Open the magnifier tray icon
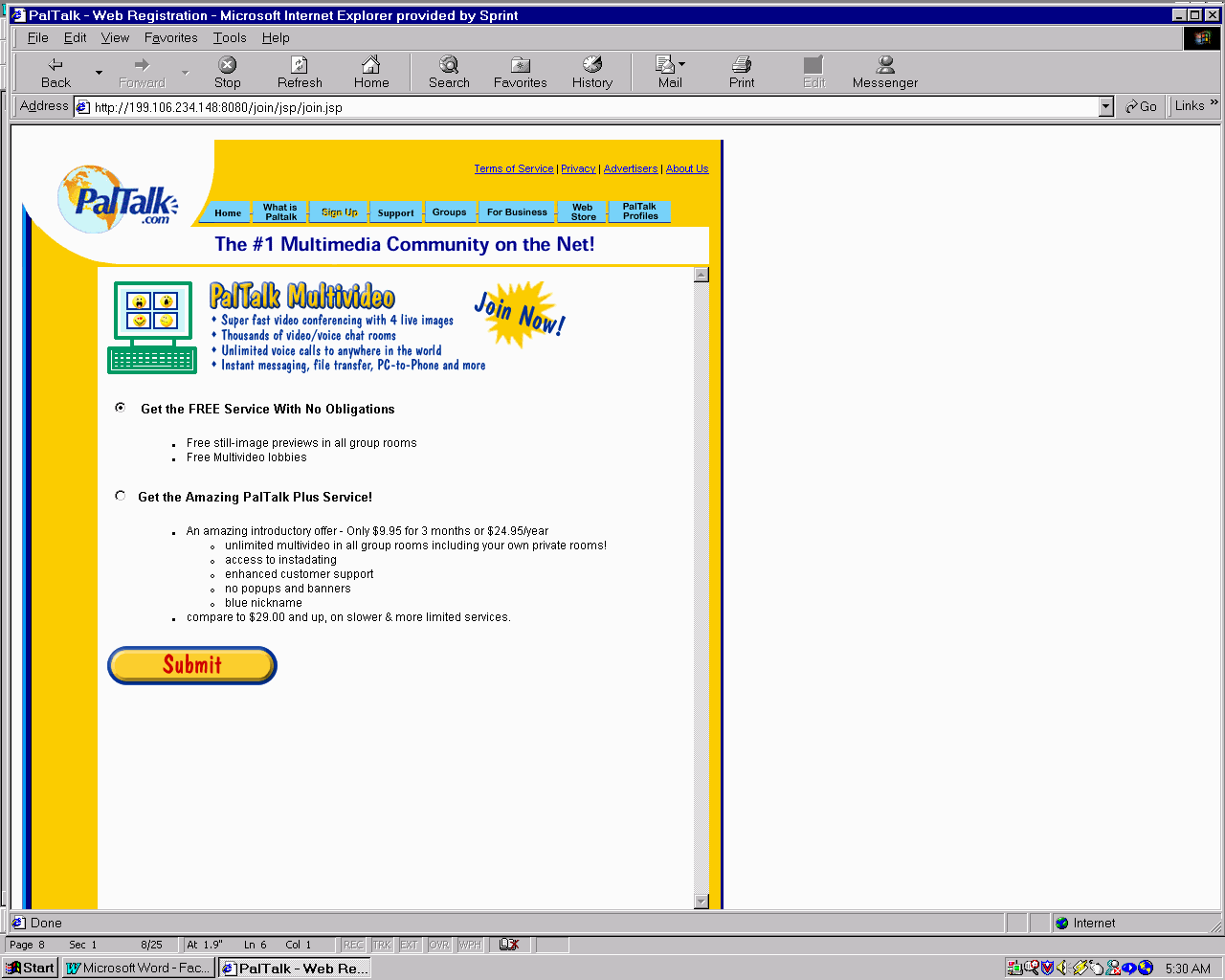This screenshot has width=1225, height=980. pos(1031,968)
